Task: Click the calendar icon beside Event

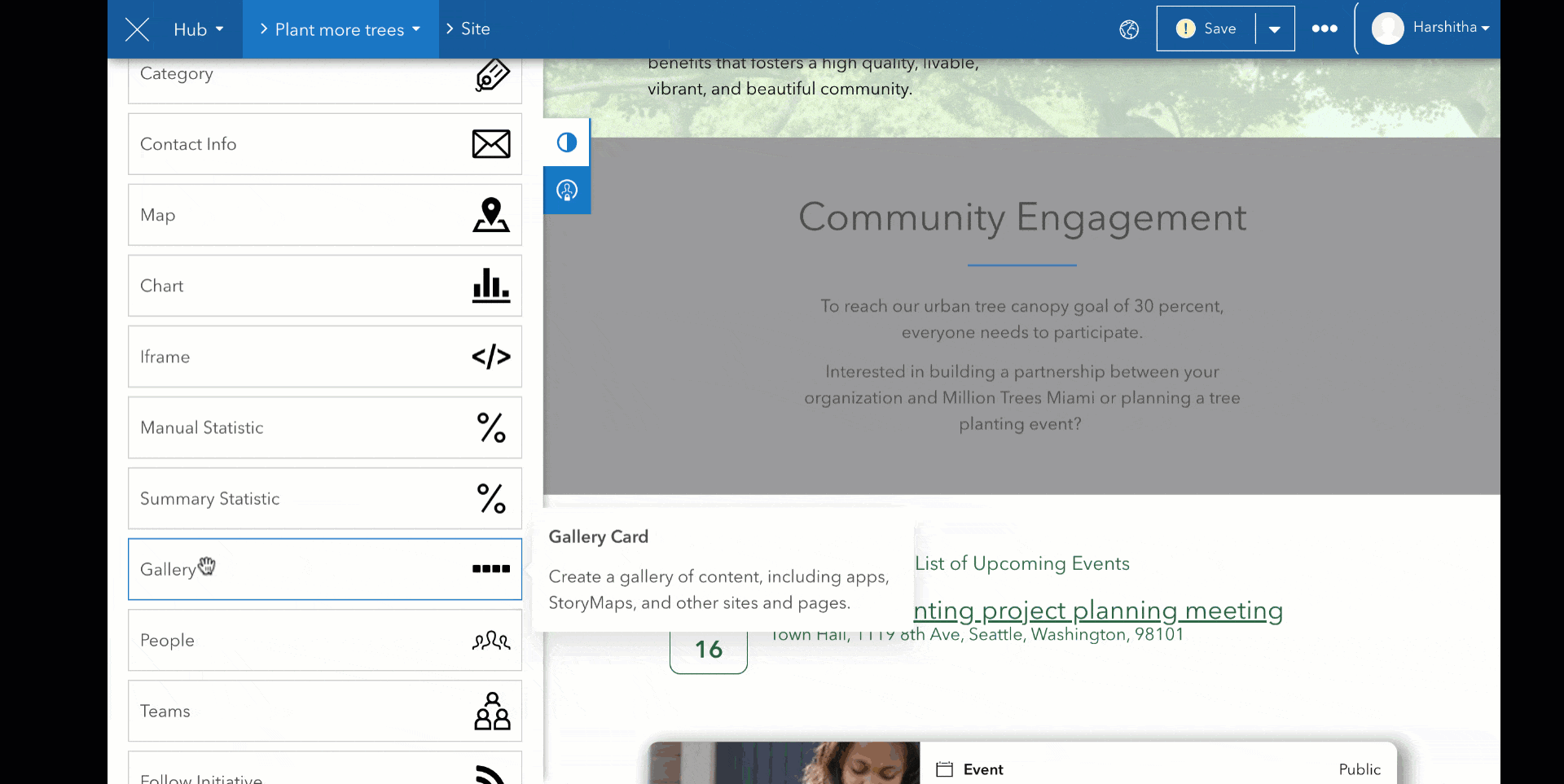Action: tap(944, 769)
